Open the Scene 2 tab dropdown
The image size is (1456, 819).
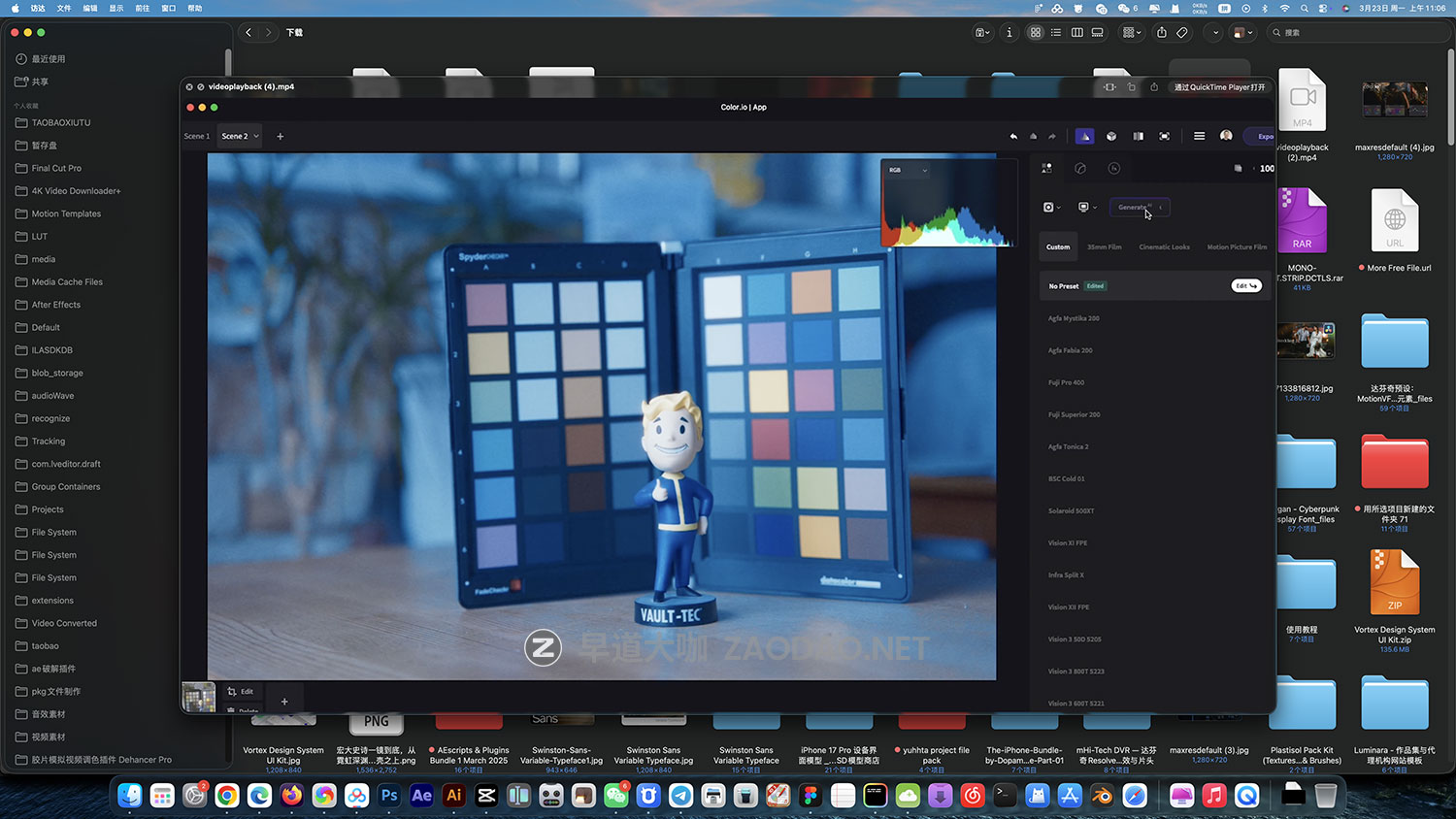click(256, 136)
